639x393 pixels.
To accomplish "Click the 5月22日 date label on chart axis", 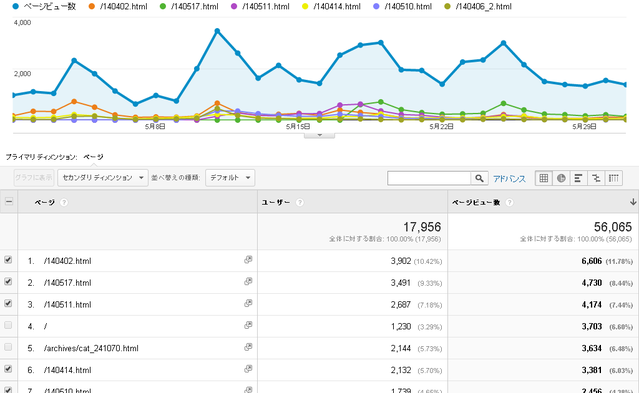I will click(441, 127).
